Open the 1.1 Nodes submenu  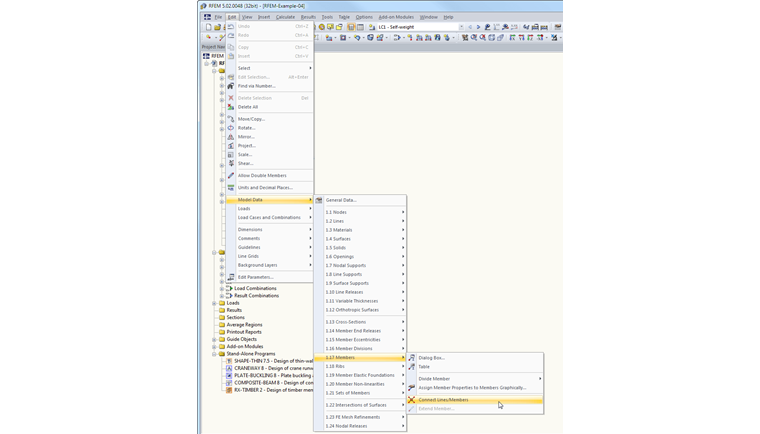pyautogui.click(x=360, y=212)
